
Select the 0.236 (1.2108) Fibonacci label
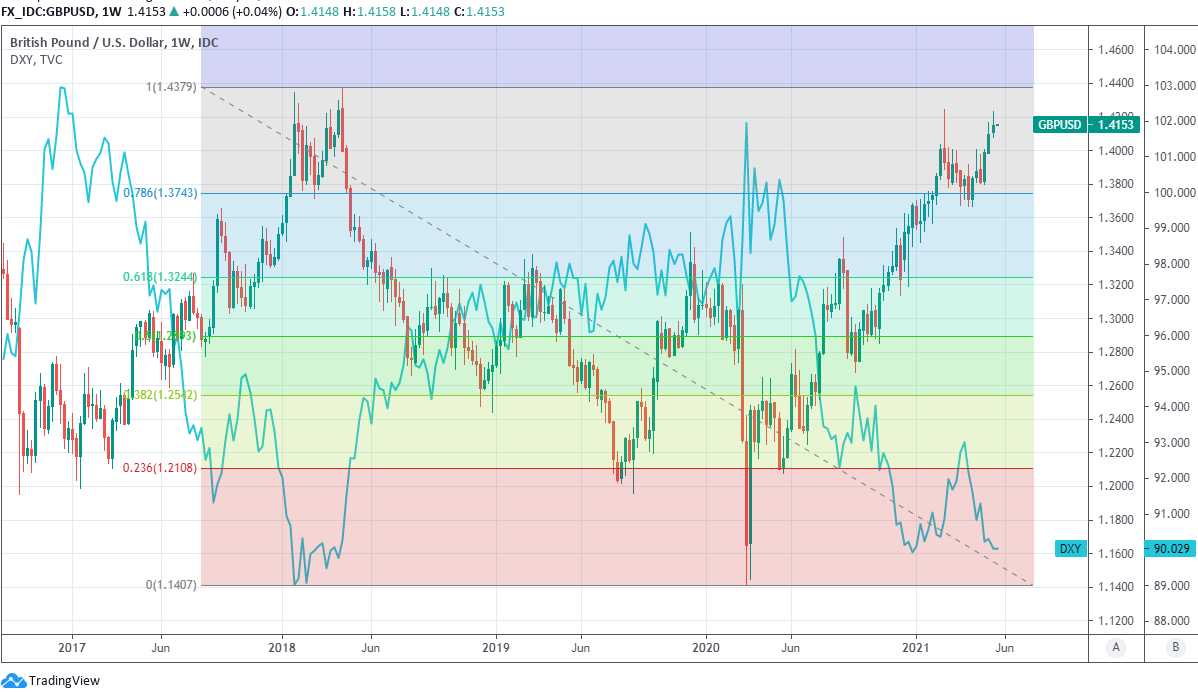click(x=161, y=468)
